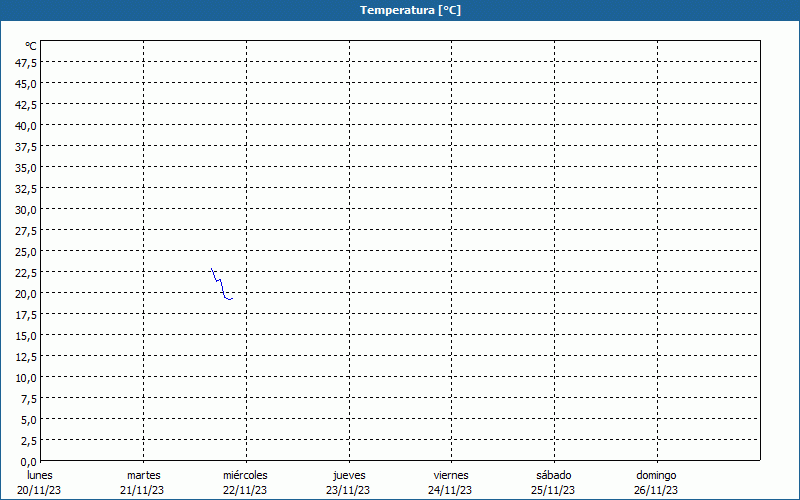The image size is (800, 500).
Task: Click the 45,0 value on temperature axis
Action: (x=27, y=84)
